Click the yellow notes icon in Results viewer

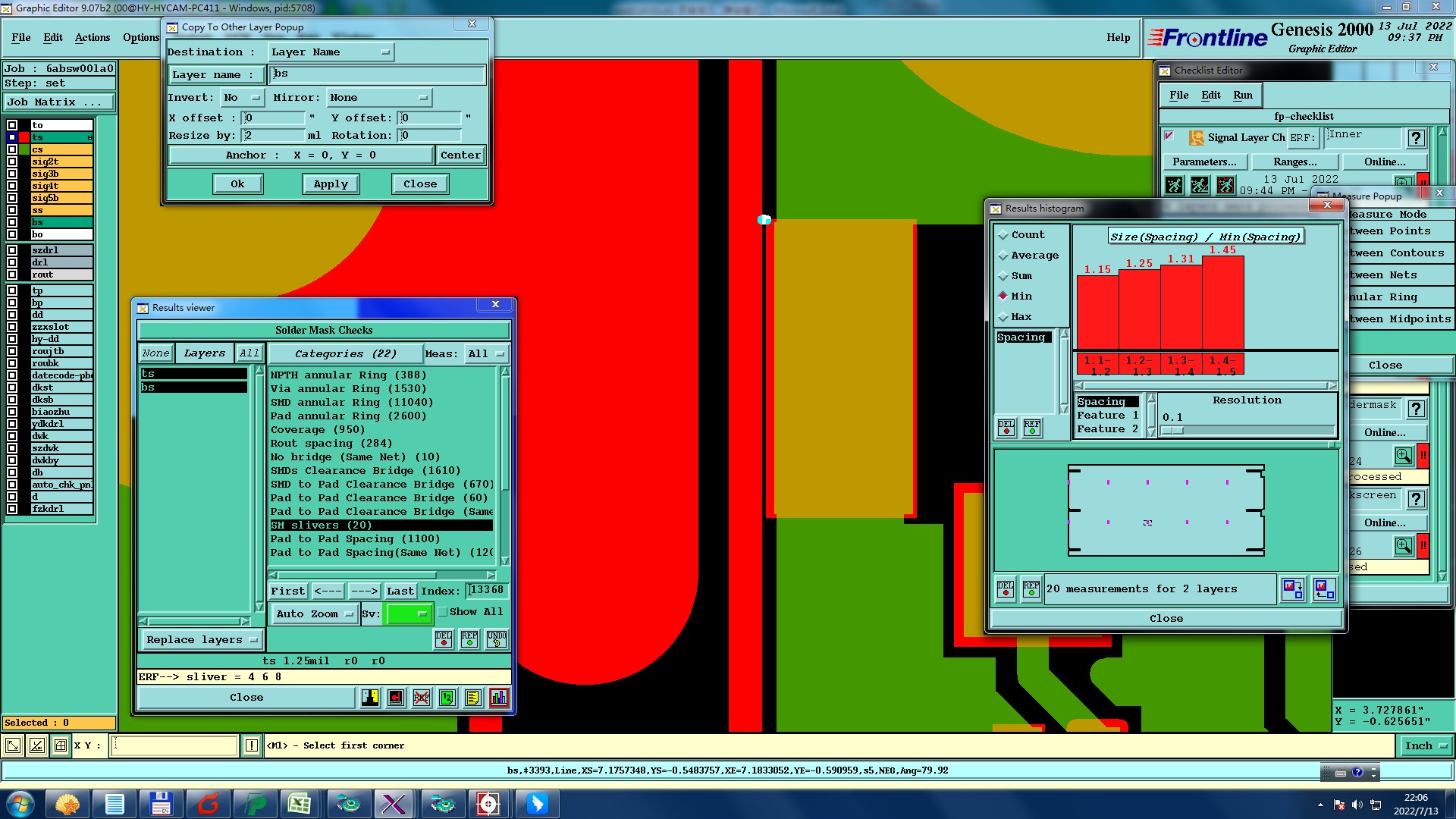click(472, 698)
